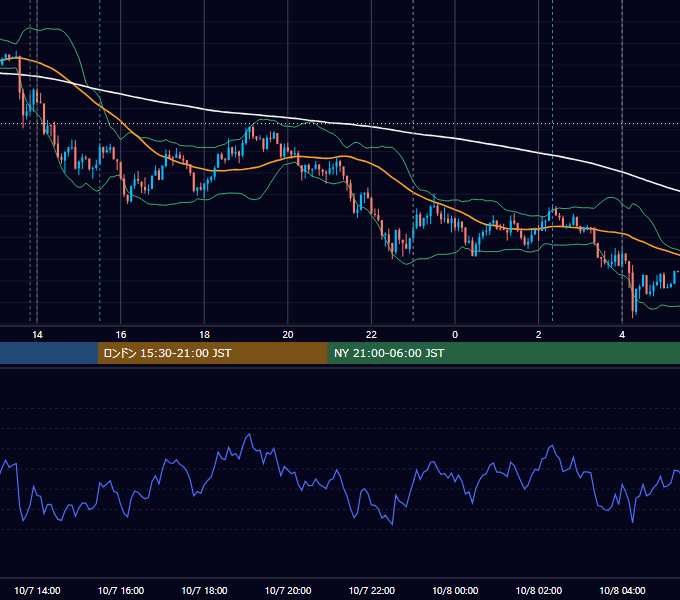Select the '10/7 18:00' oscillator time label
Screen dimensions: 680x600
pos(204,590)
